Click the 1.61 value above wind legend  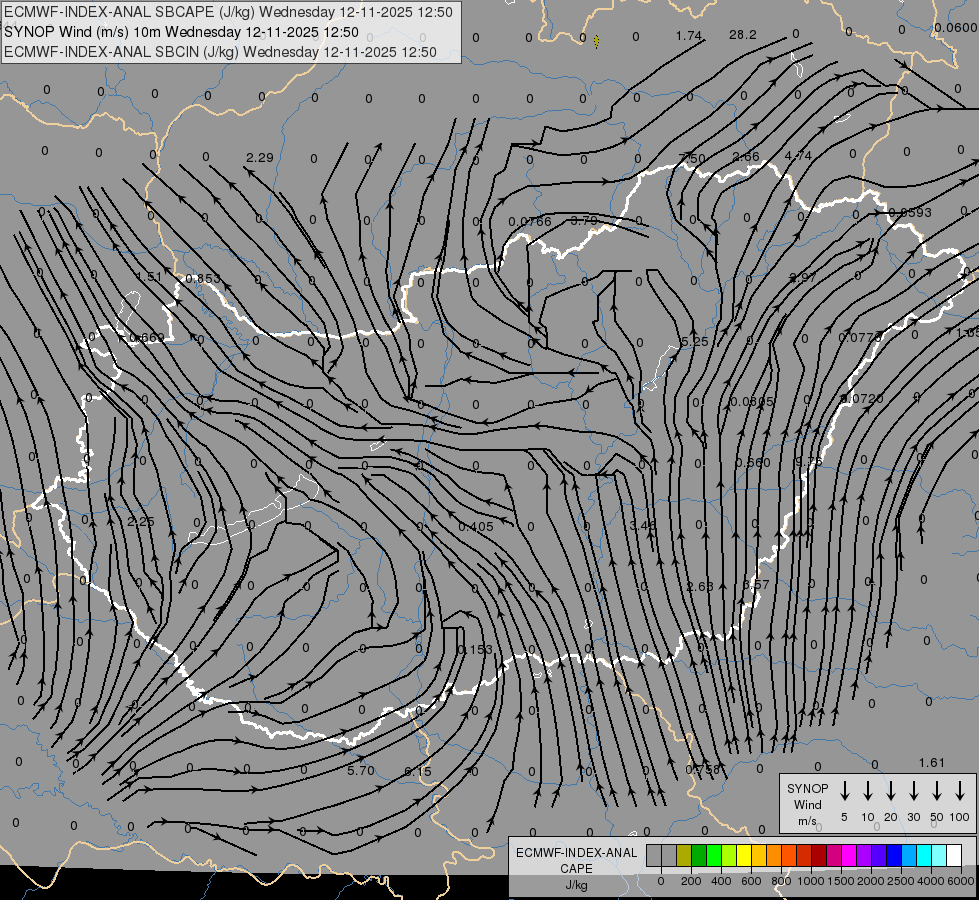click(x=932, y=762)
